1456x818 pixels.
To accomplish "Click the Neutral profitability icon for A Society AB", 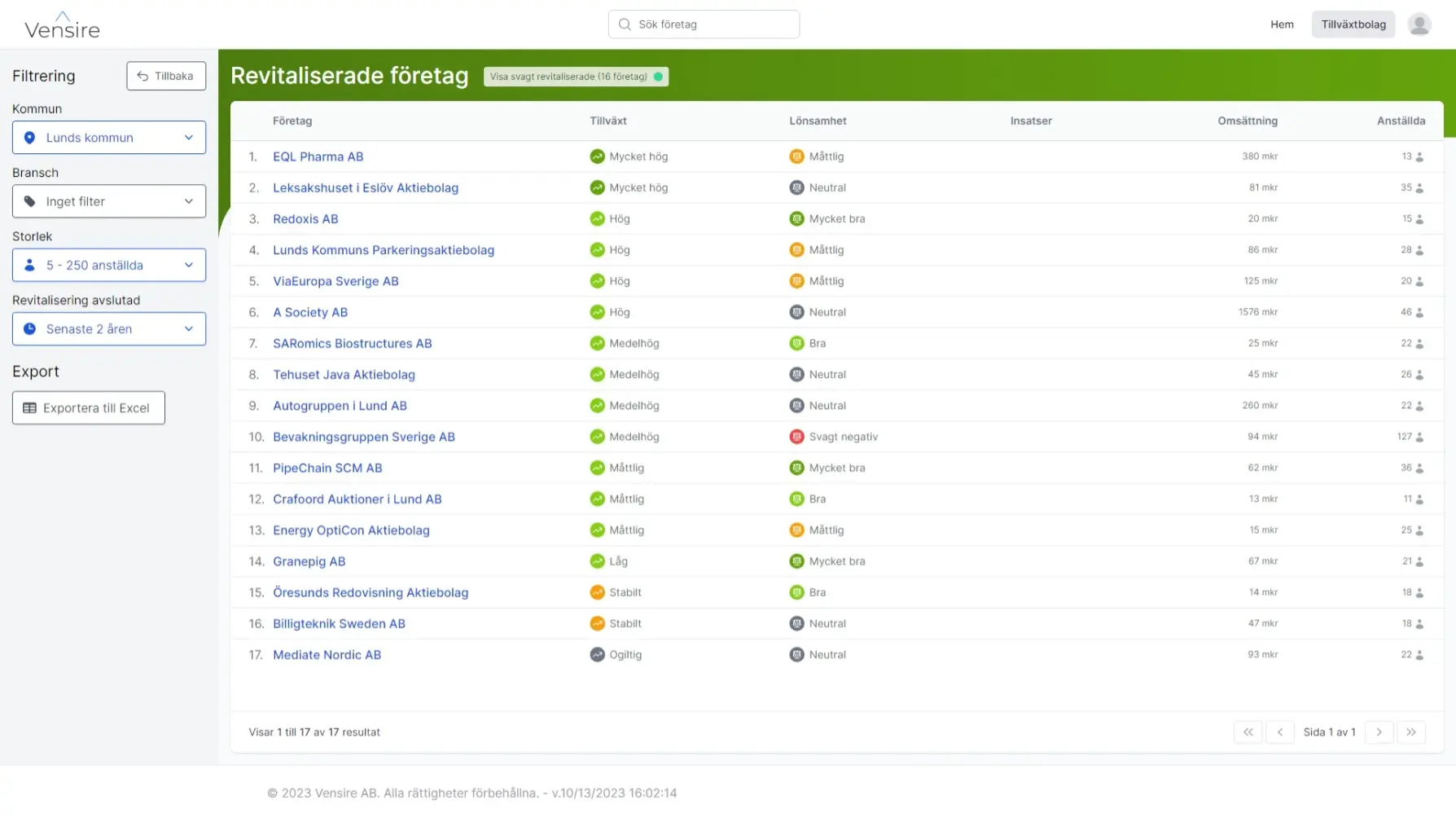I will coord(796,312).
